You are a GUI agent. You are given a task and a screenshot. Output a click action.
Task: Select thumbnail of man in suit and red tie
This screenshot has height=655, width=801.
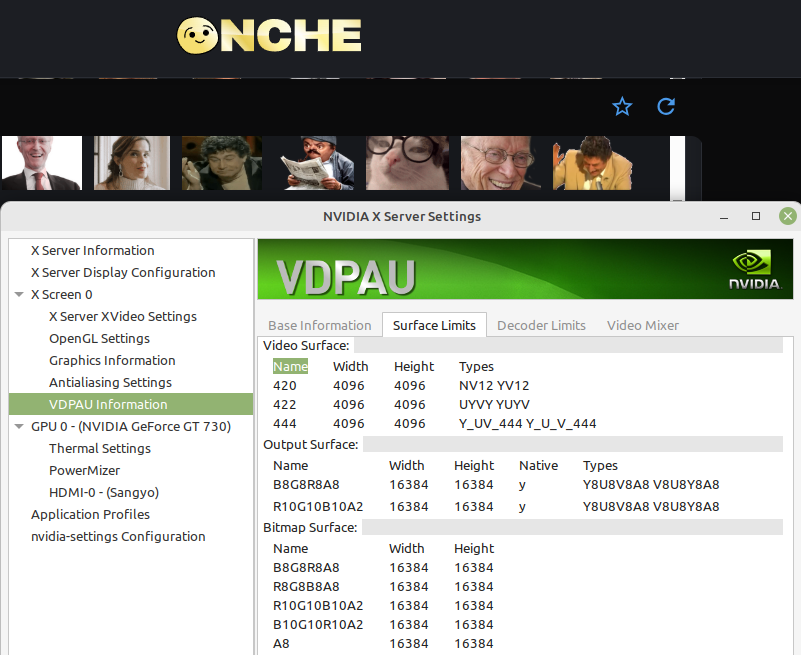(x=42, y=163)
